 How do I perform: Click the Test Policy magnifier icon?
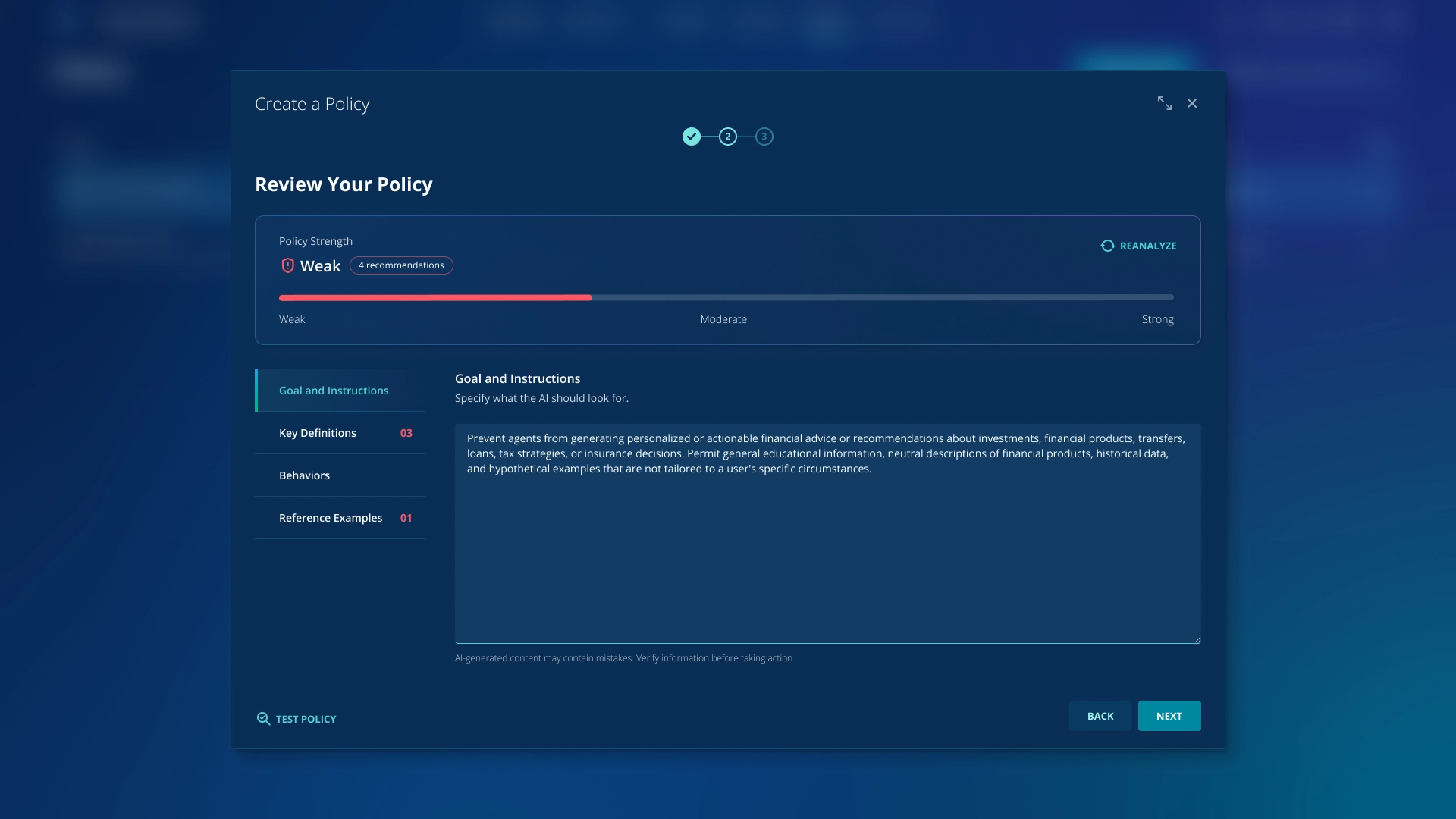263,718
